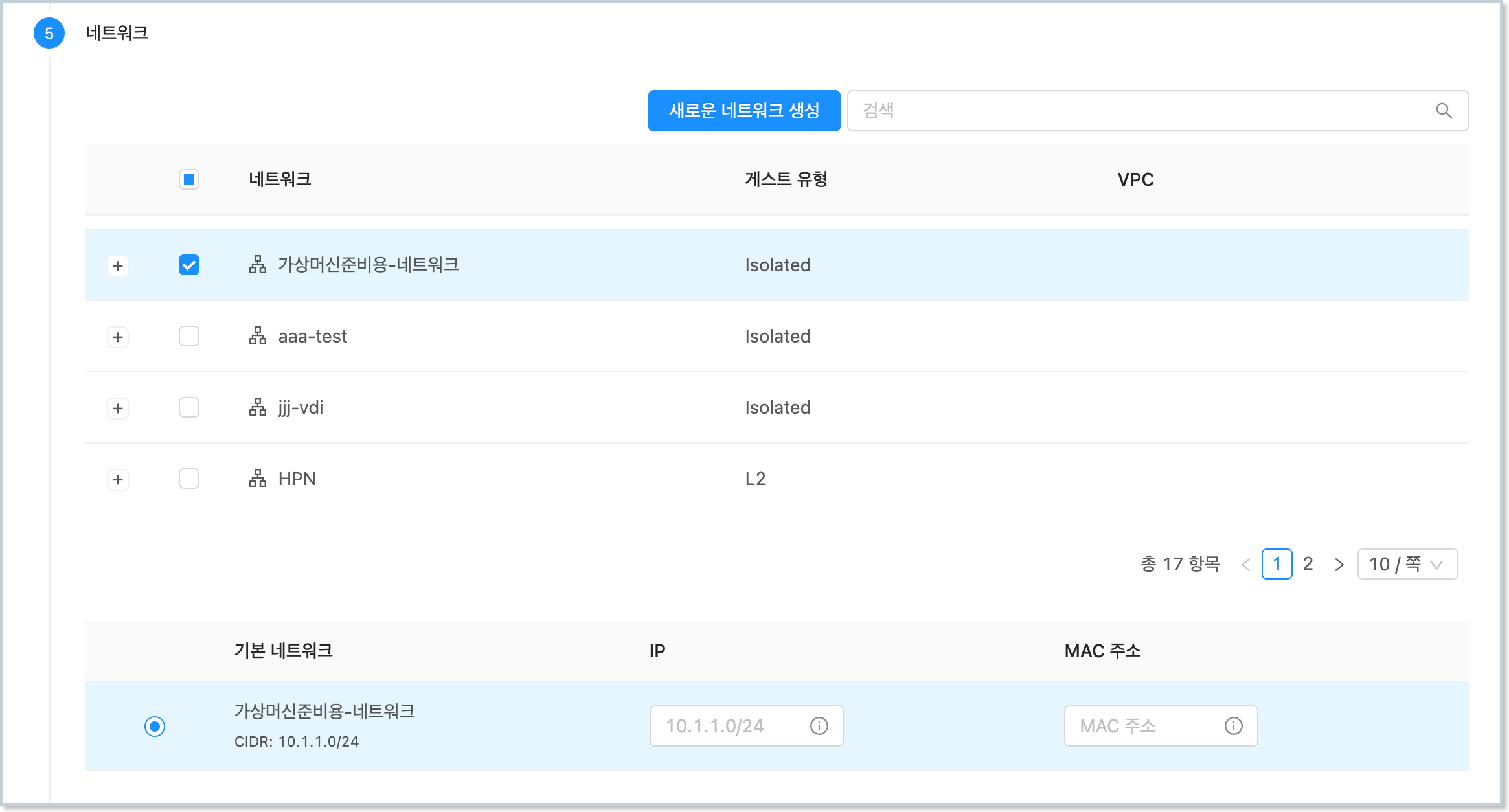Select page 1 in pagination
This screenshot has width=1509, height=812.
(x=1276, y=564)
